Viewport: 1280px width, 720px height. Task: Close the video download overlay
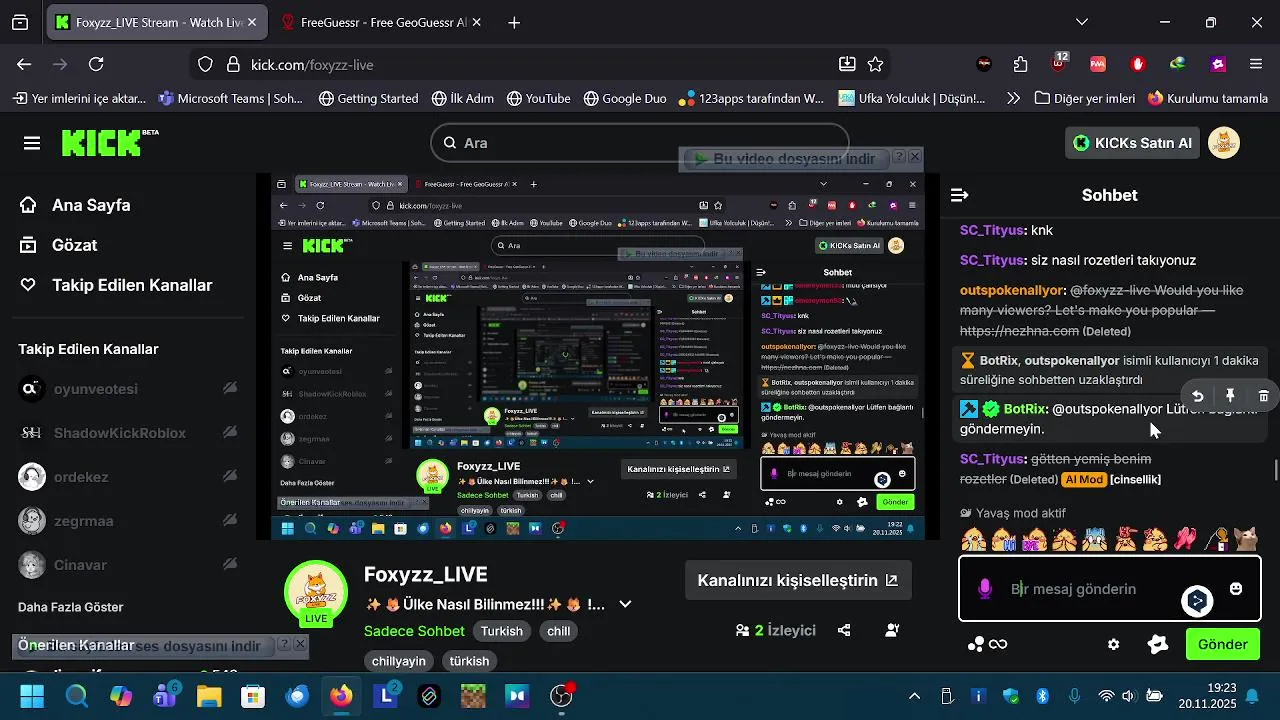(915, 157)
